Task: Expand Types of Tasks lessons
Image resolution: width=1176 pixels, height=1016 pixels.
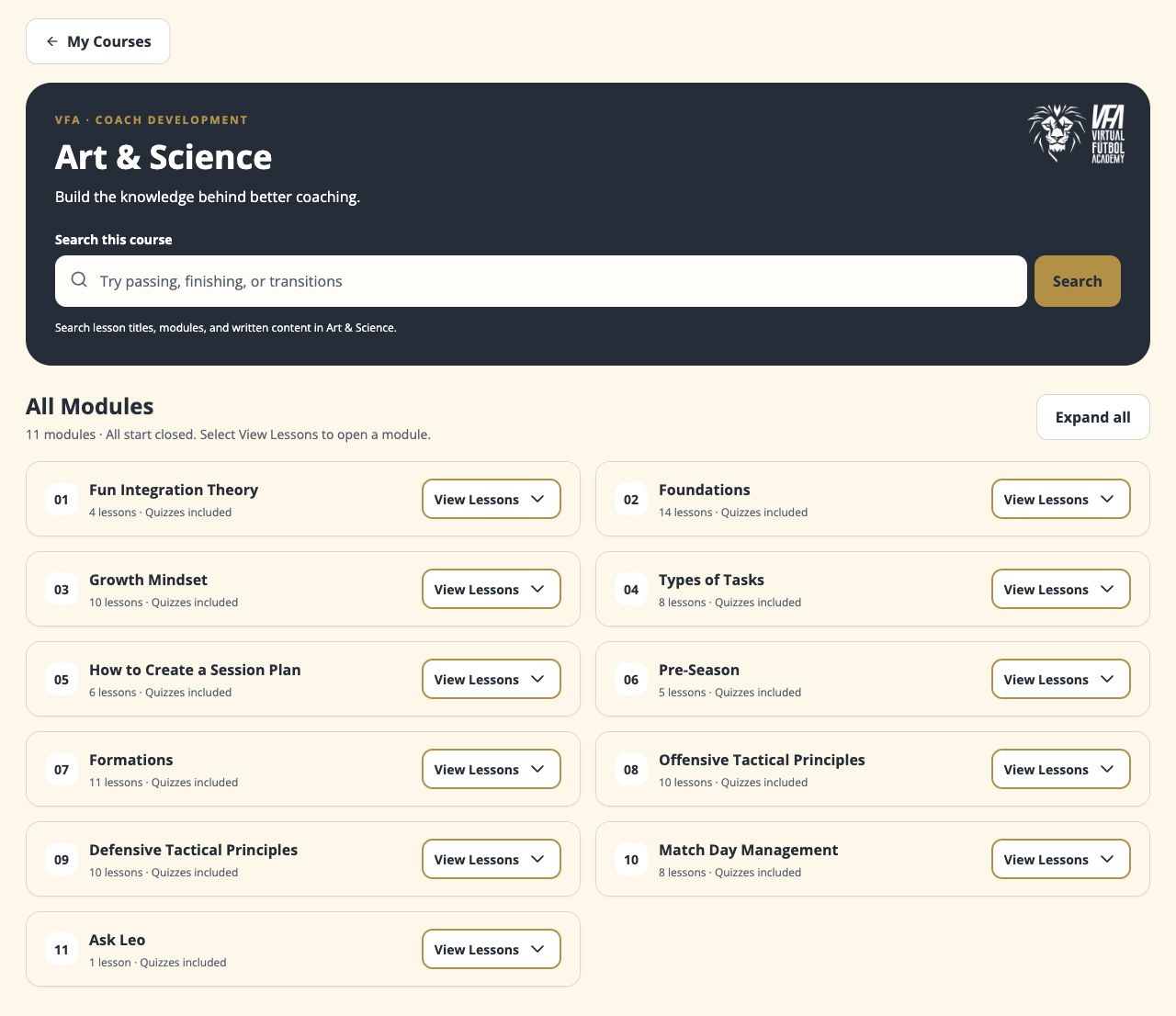Action: (1061, 589)
